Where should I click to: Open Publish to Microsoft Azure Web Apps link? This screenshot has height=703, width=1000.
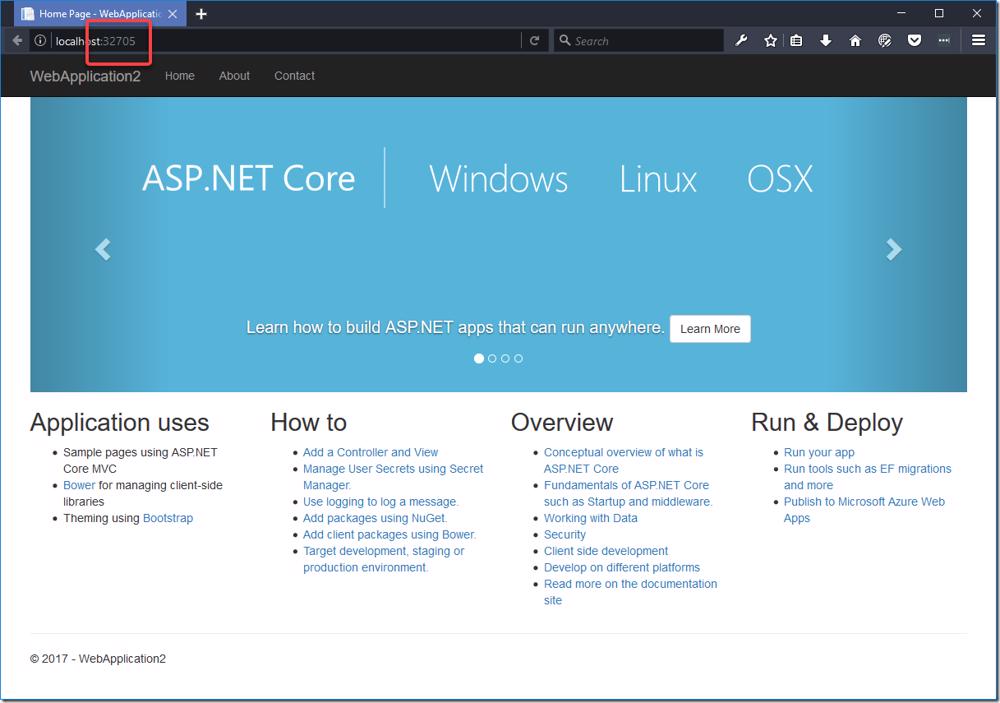(x=864, y=510)
